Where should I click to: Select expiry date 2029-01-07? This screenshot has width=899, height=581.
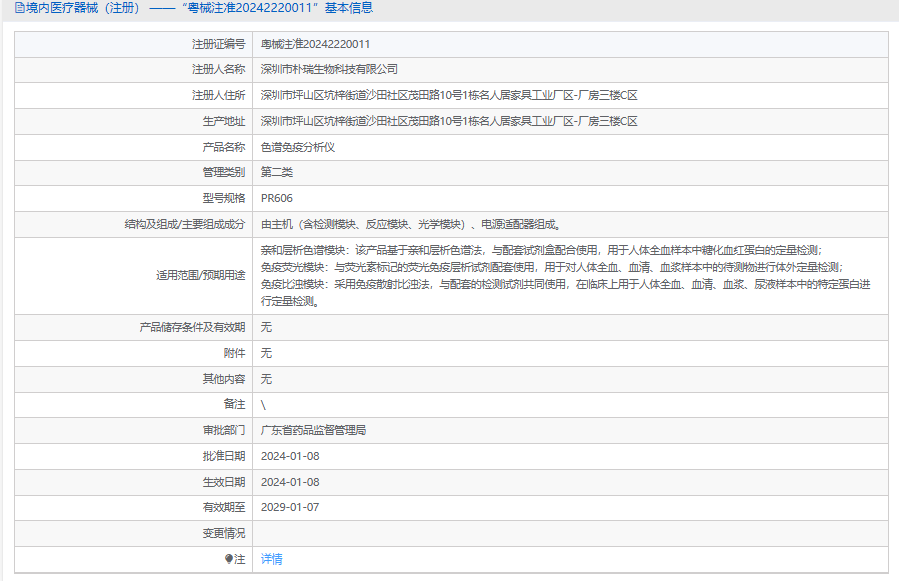tap(290, 507)
